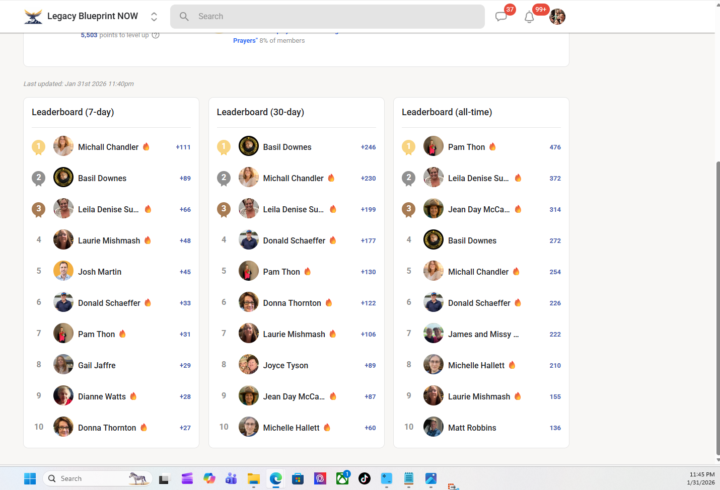Open Michall Chandler's name in 30-day leaderboard
The width and height of the screenshot is (720, 490).
(x=293, y=178)
